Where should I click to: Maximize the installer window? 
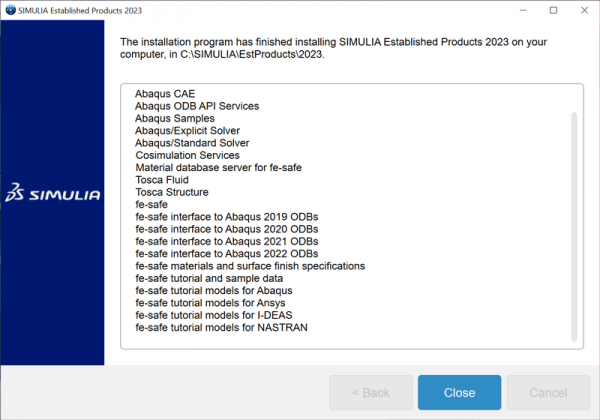(x=553, y=10)
